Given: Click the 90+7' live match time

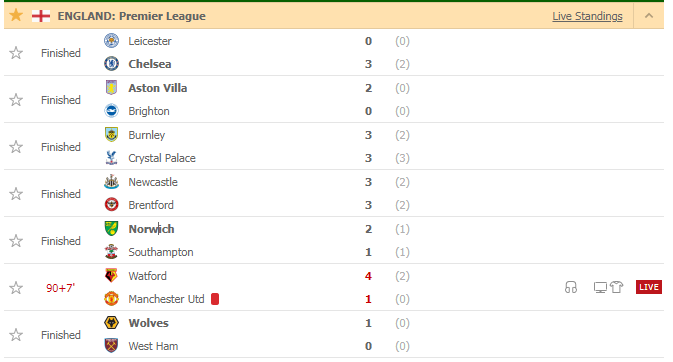Looking at the screenshot, I should (61, 288).
